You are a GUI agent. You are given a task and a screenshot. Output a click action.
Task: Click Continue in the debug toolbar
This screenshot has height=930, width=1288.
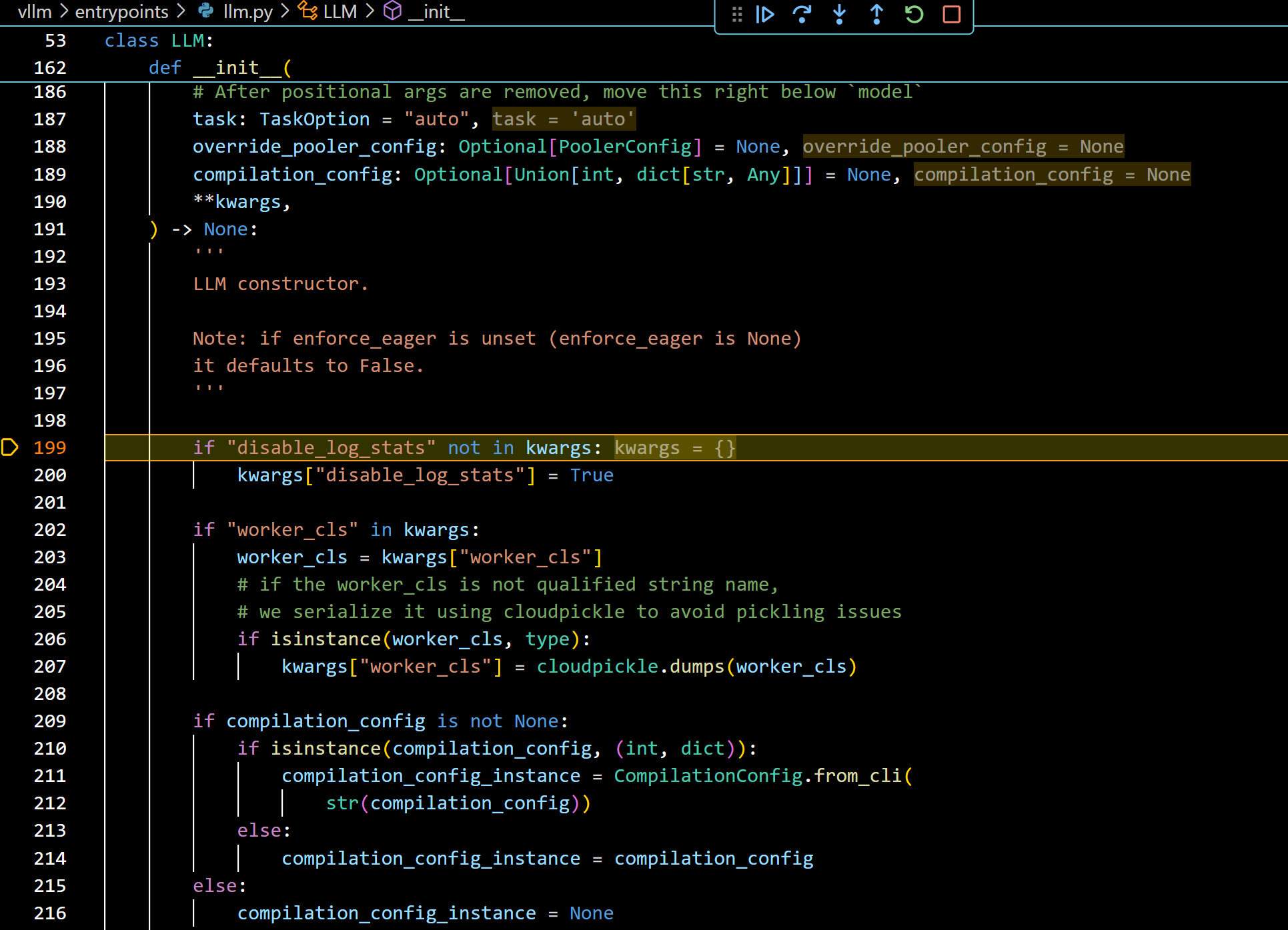point(764,14)
